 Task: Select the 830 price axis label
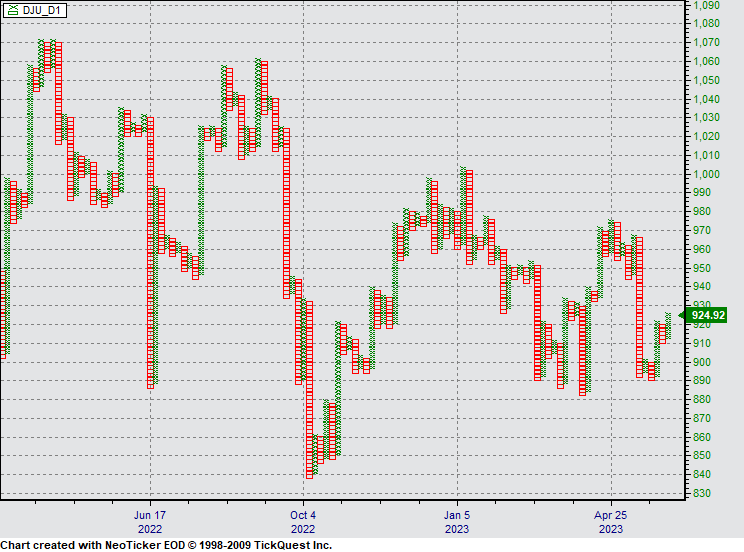pos(705,494)
